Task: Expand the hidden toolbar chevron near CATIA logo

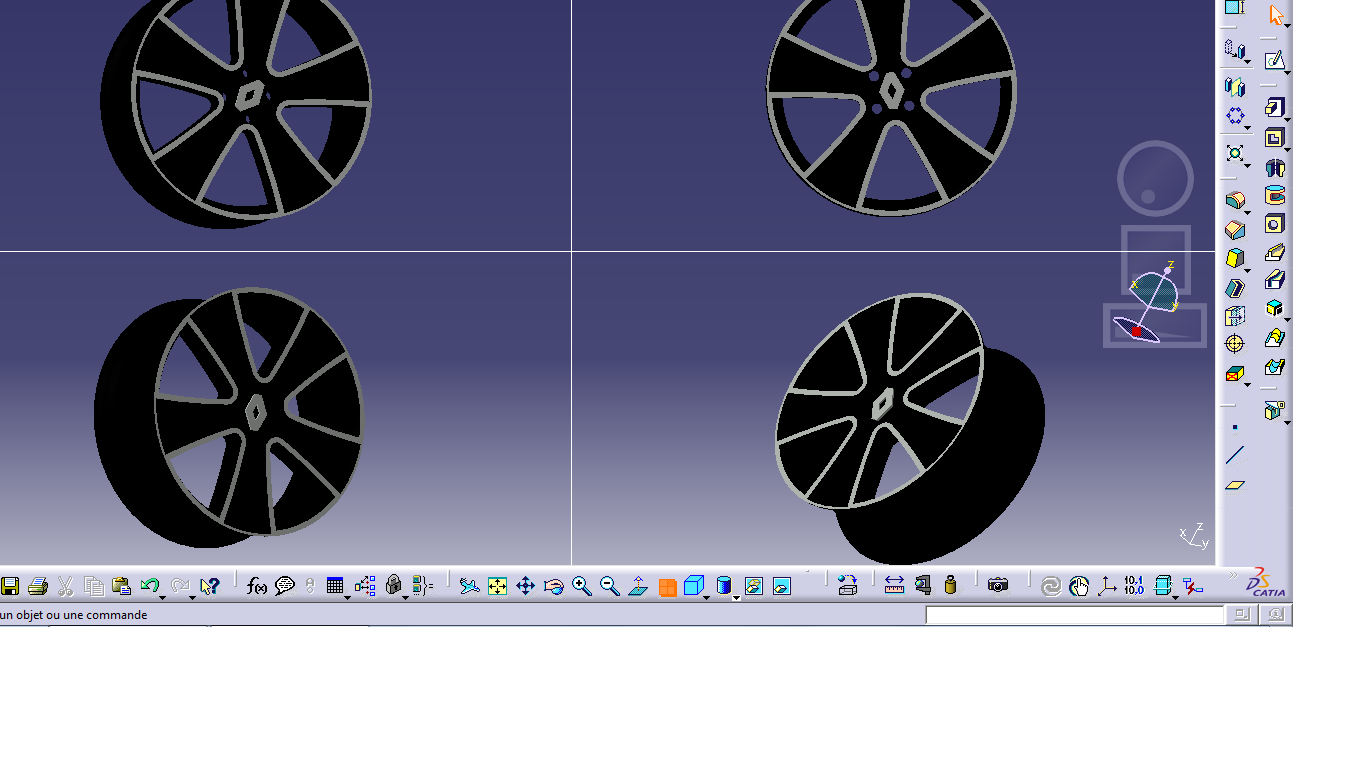Action: point(1231,573)
